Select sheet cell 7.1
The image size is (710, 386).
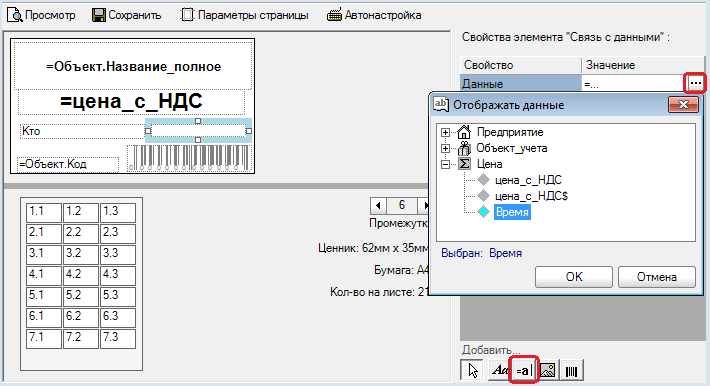tap(43, 338)
